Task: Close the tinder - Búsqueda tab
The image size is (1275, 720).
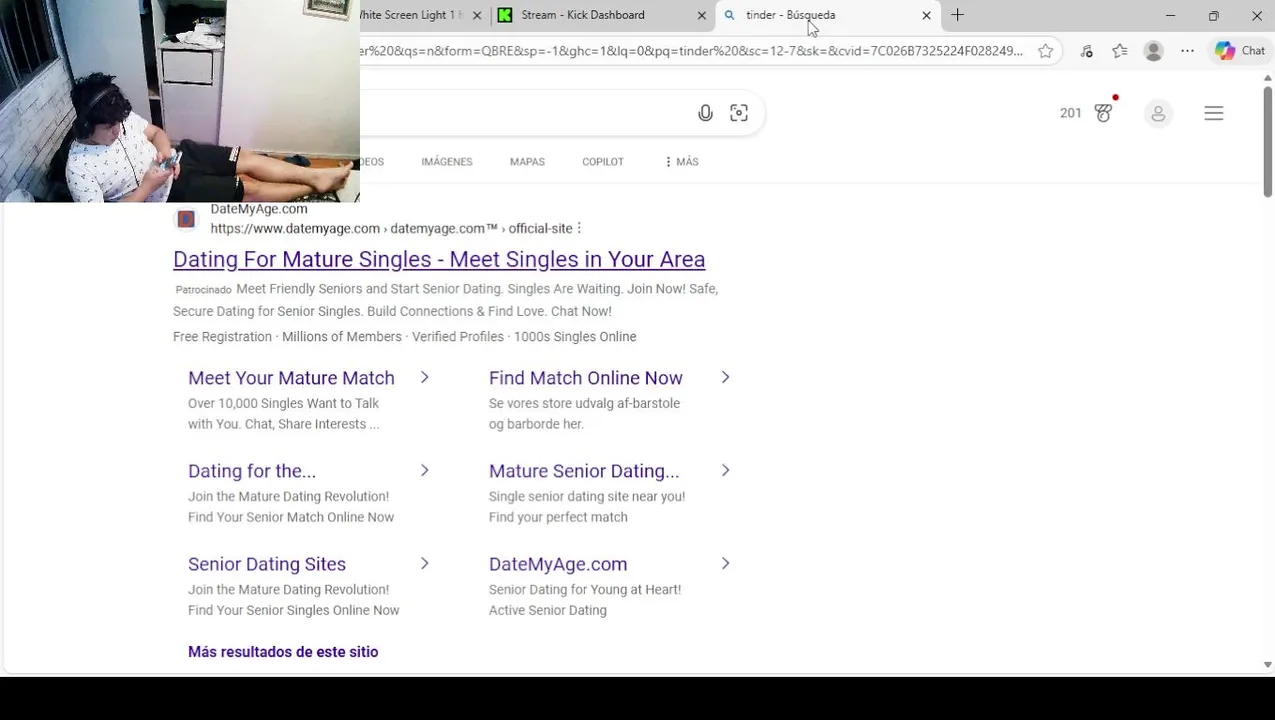Action: (x=926, y=15)
